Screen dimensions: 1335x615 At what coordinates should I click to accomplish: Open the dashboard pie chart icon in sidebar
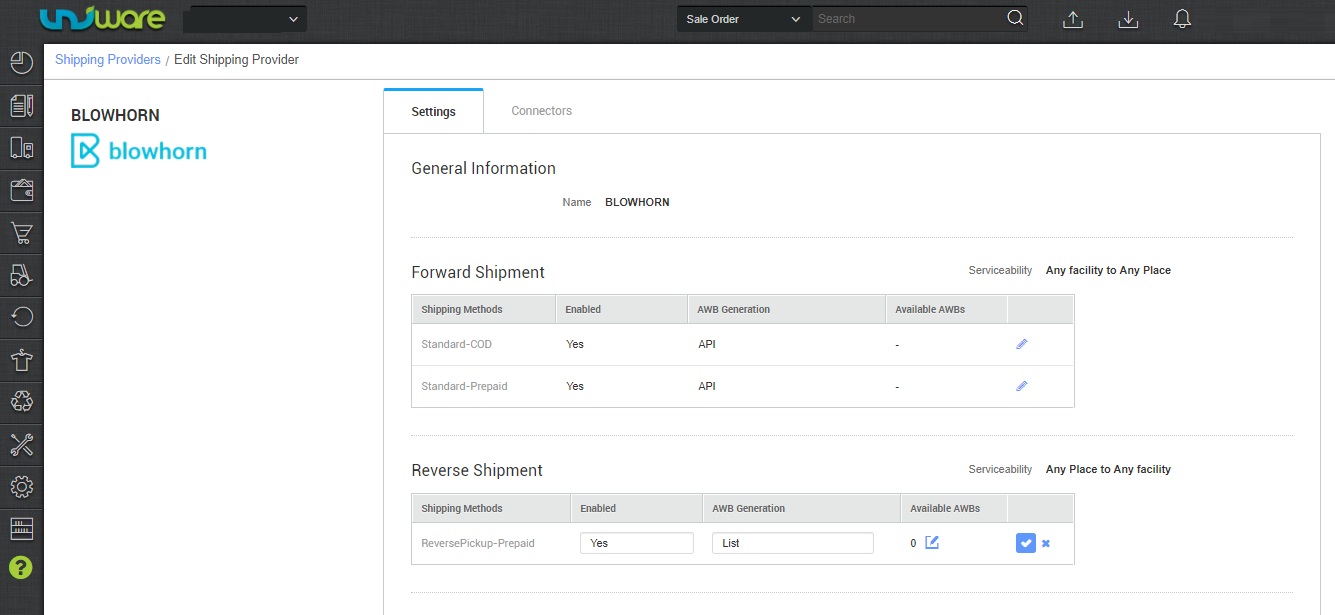pos(21,63)
